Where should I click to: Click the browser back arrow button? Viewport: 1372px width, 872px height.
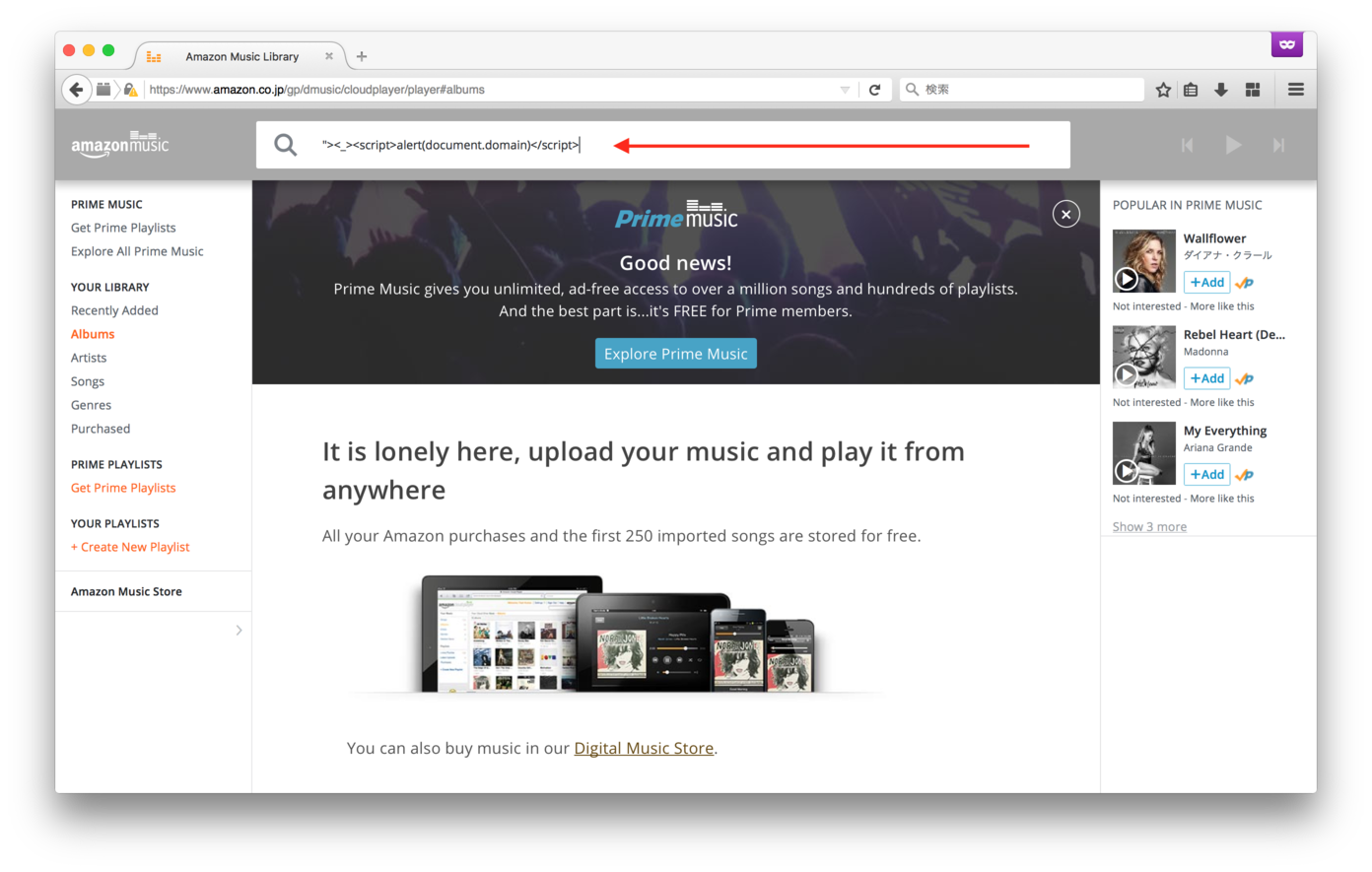pyautogui.click(x=76, y=90)
